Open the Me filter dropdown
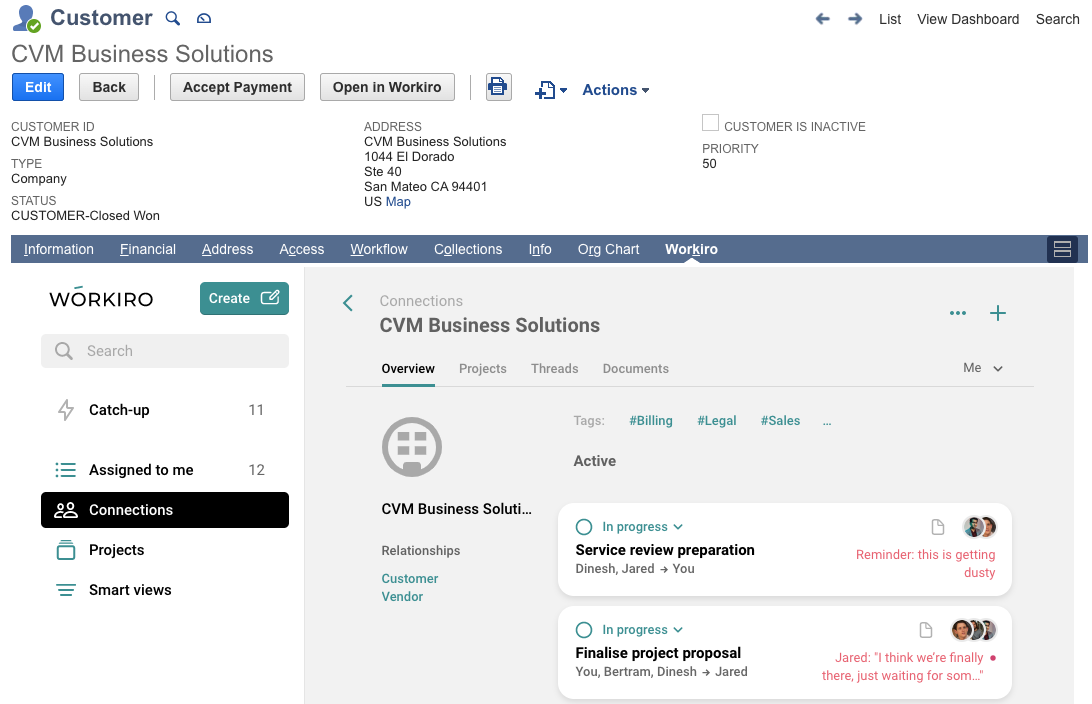 pyautogui.click(x=982, y=368)
